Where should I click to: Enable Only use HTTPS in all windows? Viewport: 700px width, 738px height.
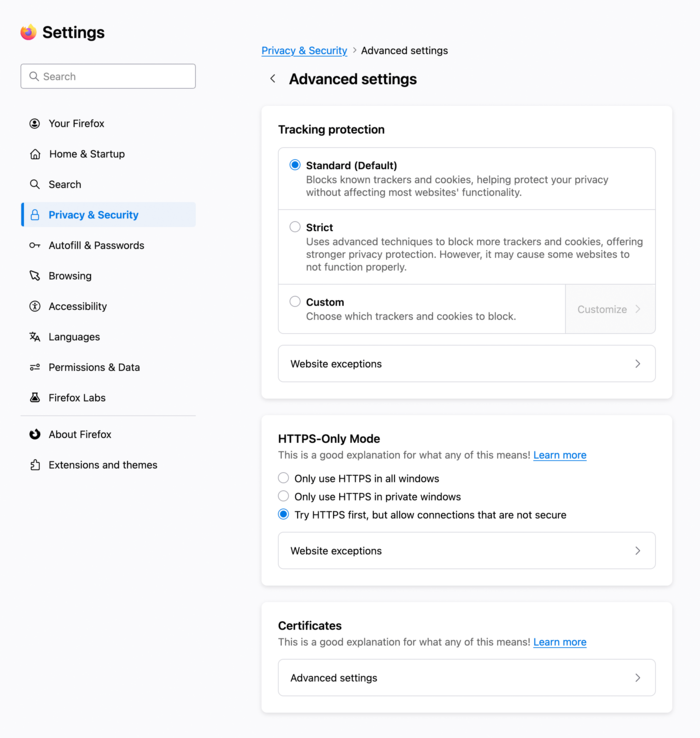284,479
